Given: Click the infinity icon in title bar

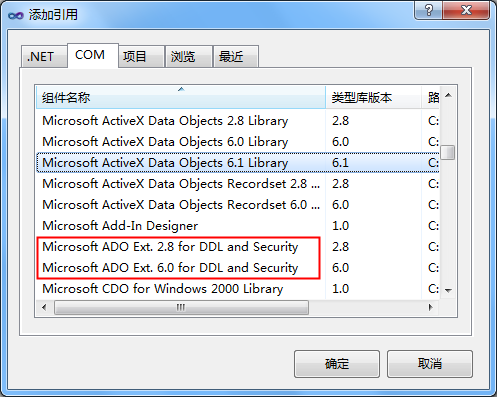Looking at the screenshot, I should (16, 15).
